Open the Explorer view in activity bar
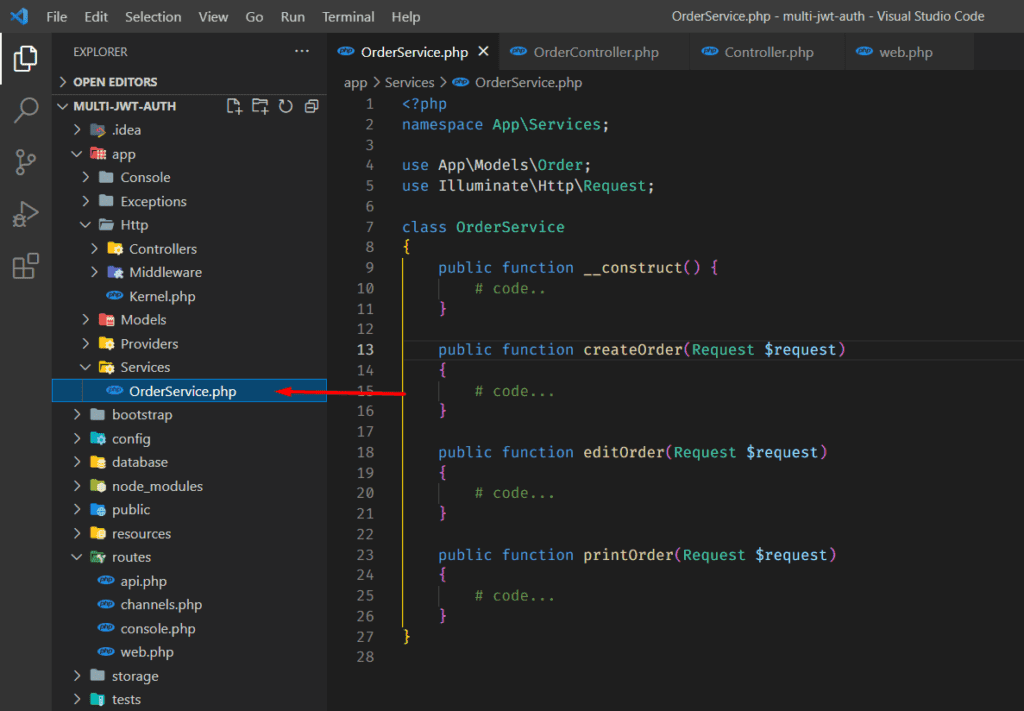The height and width of the screenshot is (711, 1024). [x=25, y=59]
